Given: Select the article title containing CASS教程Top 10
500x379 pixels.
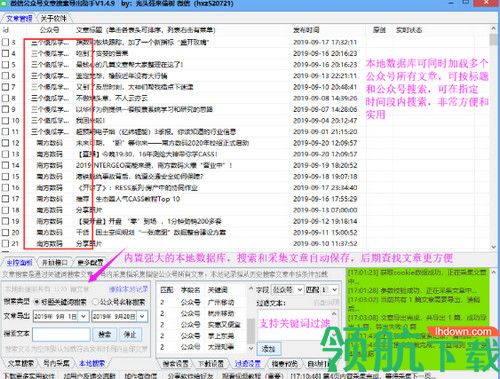Looking at the screenshot, I should pyautogui.click(x=128, y=199).
